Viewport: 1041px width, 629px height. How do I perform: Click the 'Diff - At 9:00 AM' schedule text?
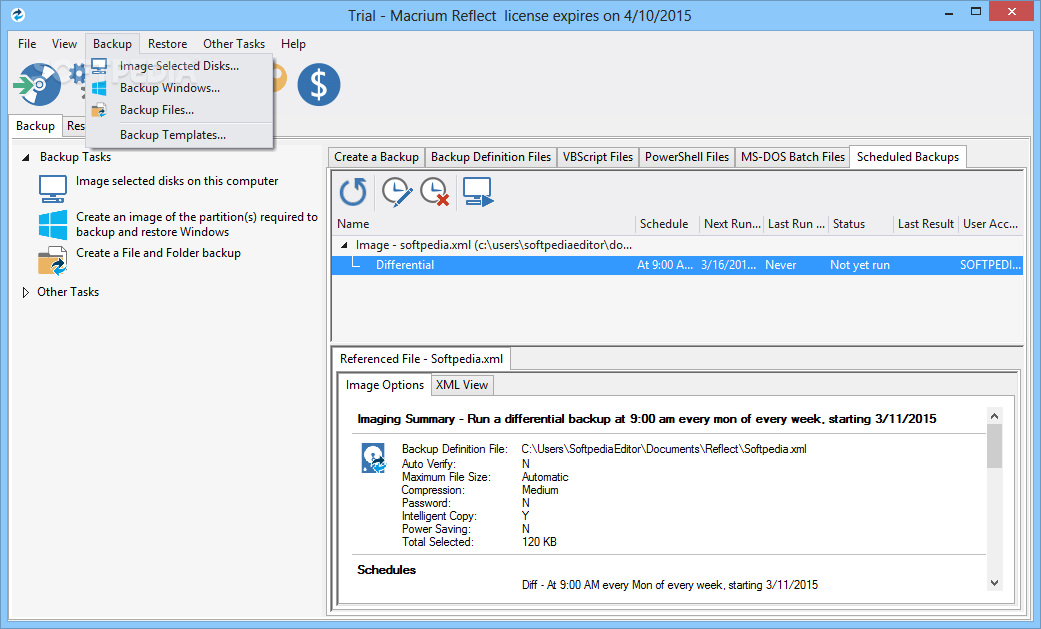click(670, 585)
